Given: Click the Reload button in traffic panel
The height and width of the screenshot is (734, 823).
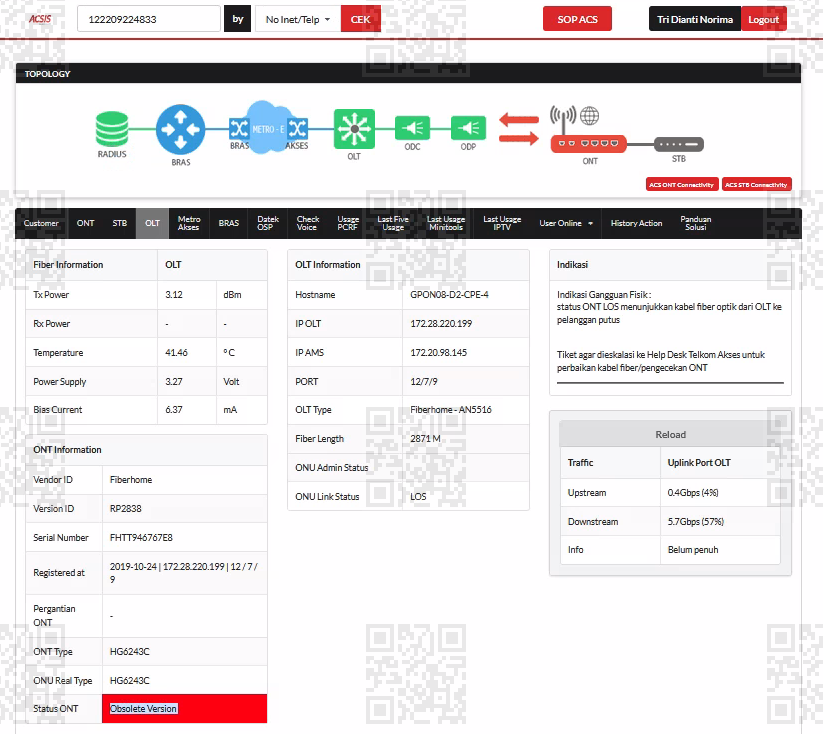Looking at the screenshot, I should [670, 434].
